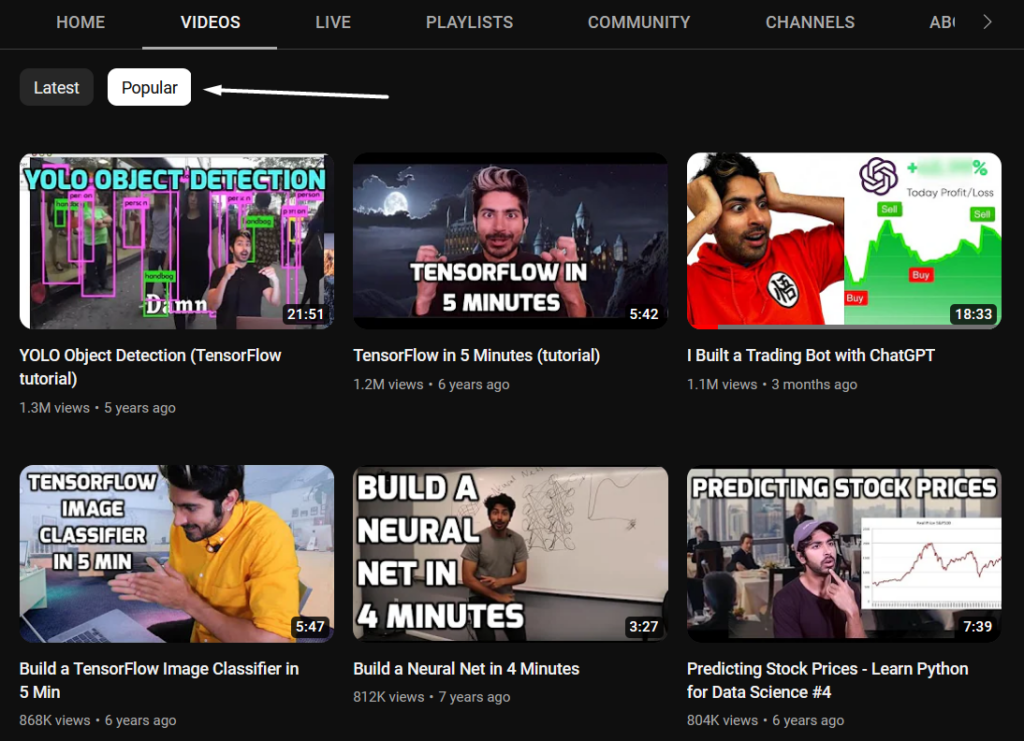Go to the PLAYLISTS tab
The image size is (1024, 741).
pos(470,22)
